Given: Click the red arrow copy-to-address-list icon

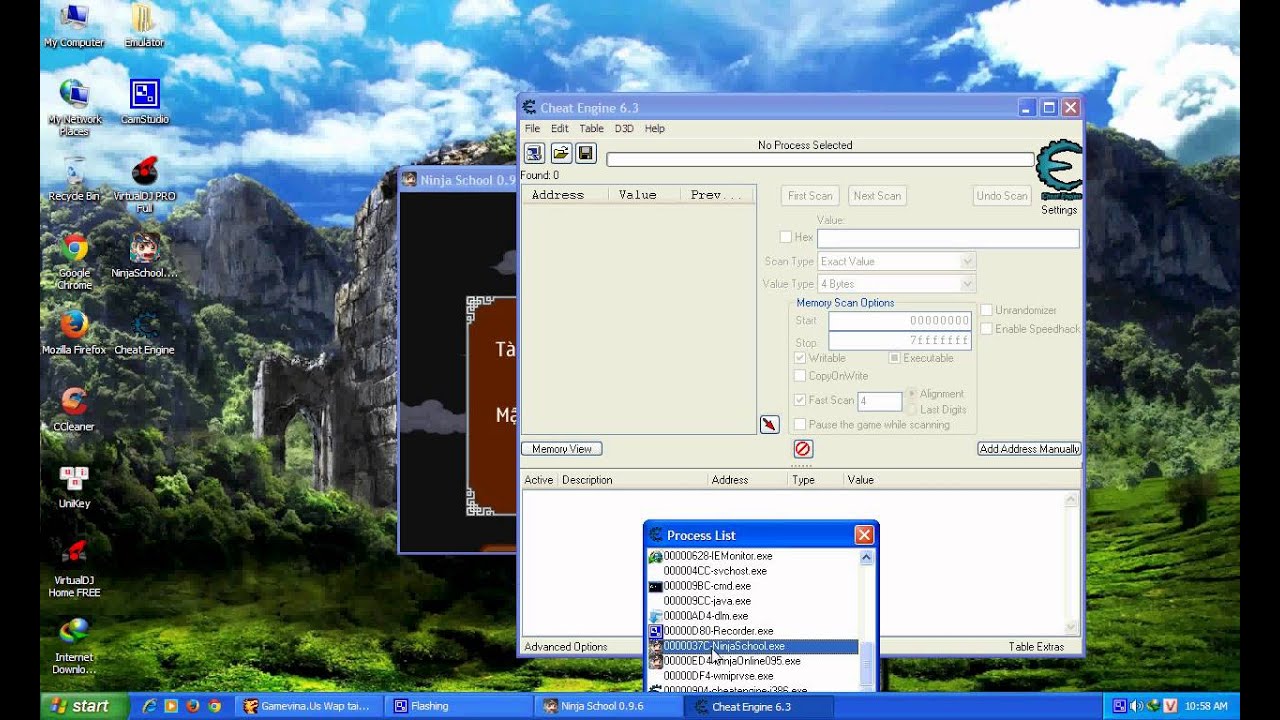Looking at the screenshot, I should 769,425.
